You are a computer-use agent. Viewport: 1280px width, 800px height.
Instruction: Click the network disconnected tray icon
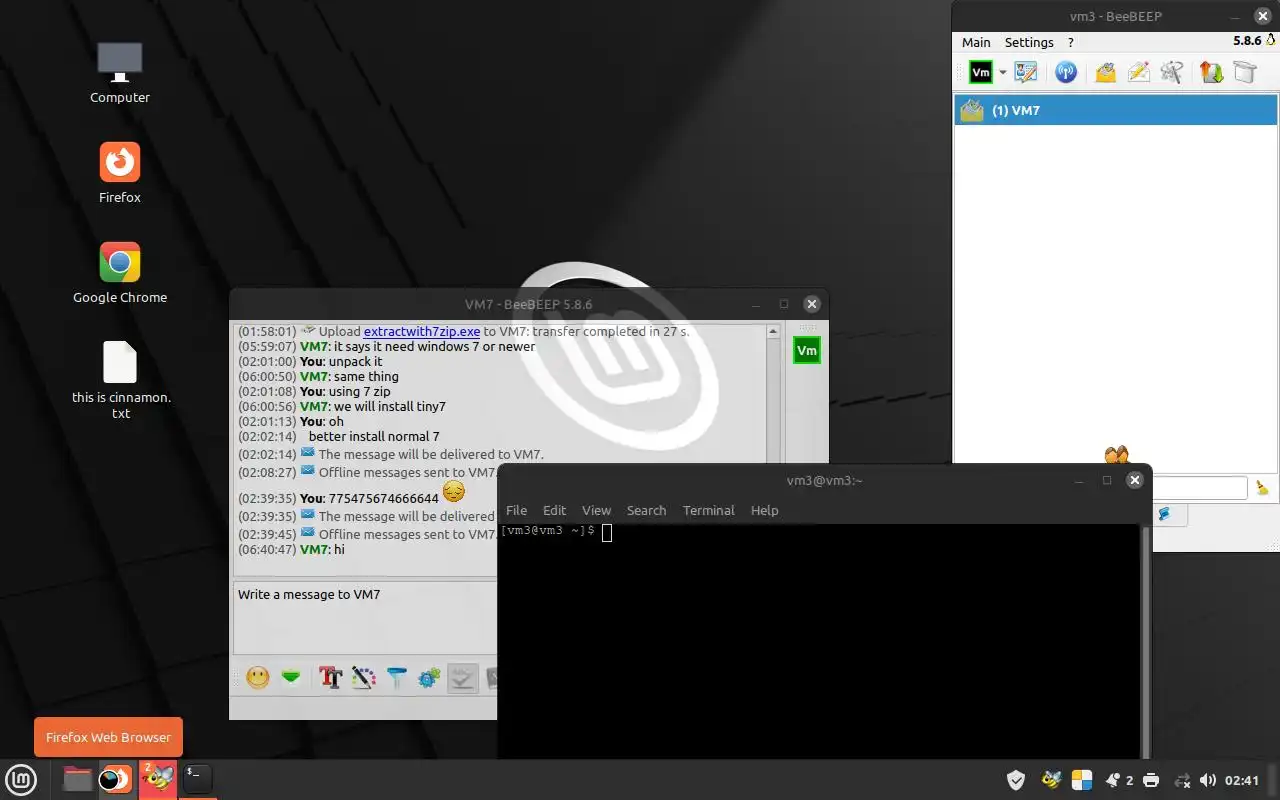coord(1182,780)
